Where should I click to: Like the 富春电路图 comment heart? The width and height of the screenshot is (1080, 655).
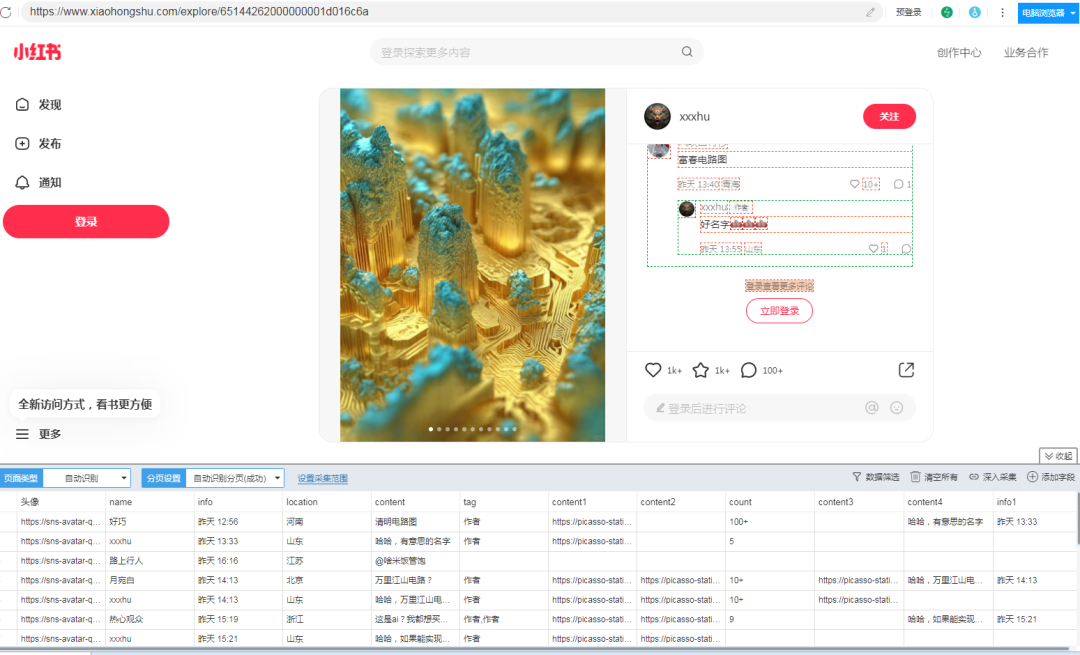(854, 184)
